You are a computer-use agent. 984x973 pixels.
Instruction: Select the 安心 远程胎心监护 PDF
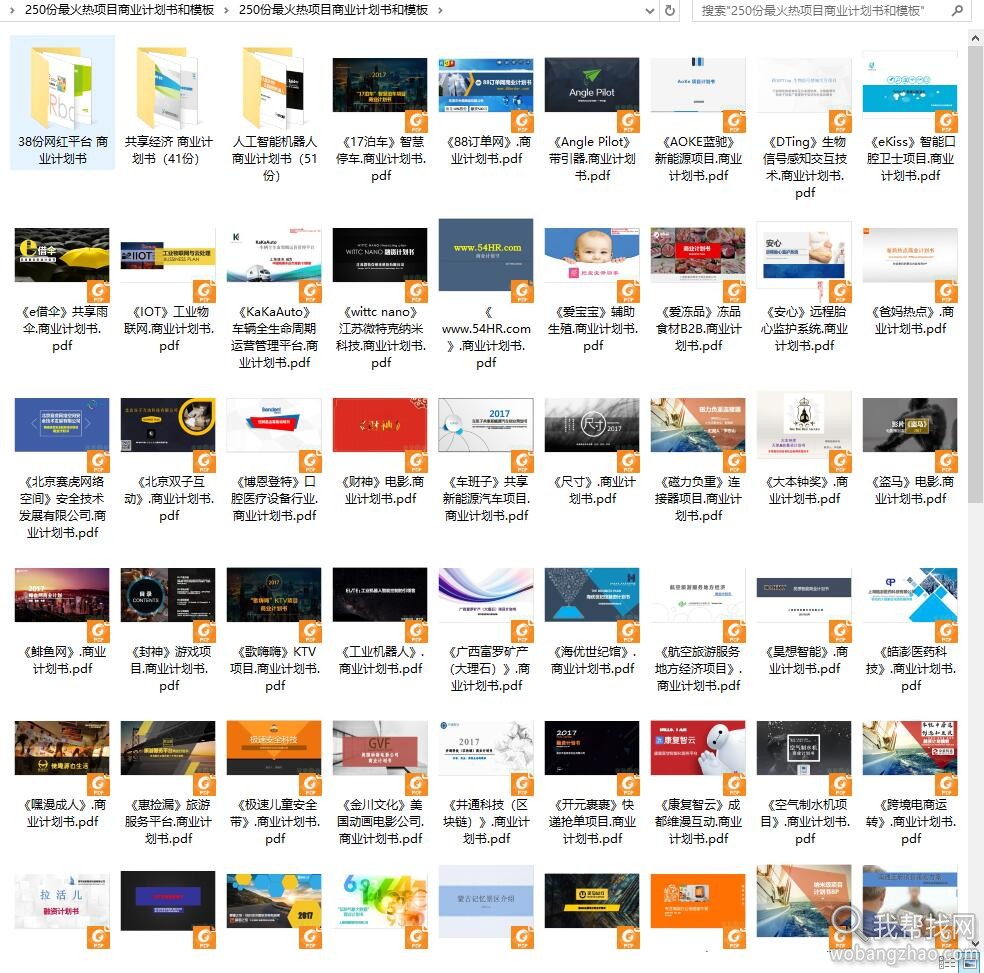(805, 286)
